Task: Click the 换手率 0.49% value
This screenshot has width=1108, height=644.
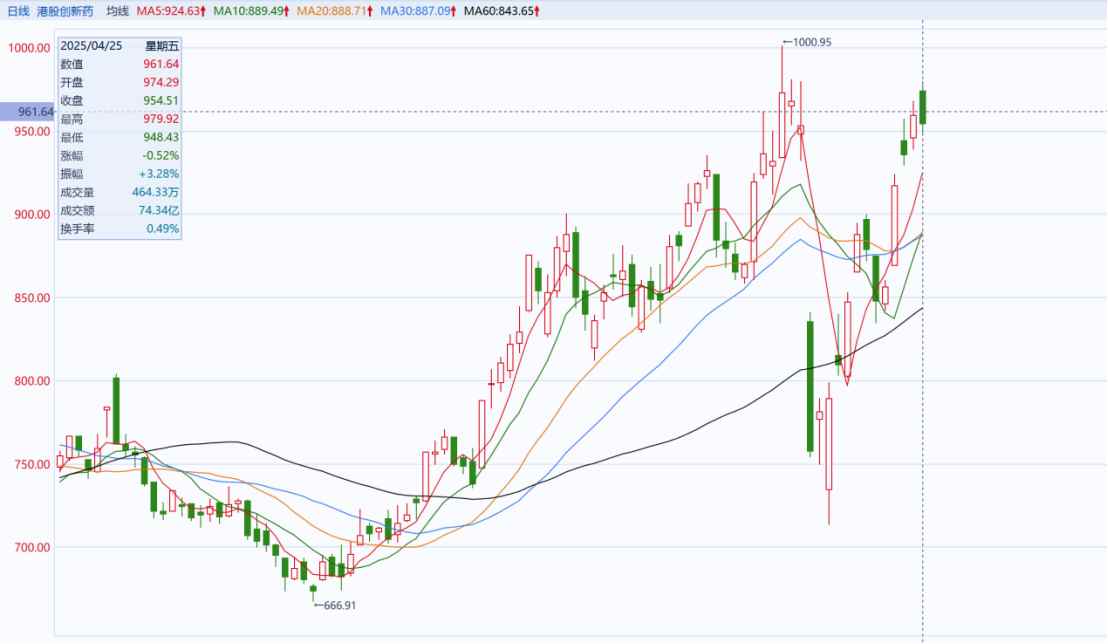Action: click(x=163, y=229)
